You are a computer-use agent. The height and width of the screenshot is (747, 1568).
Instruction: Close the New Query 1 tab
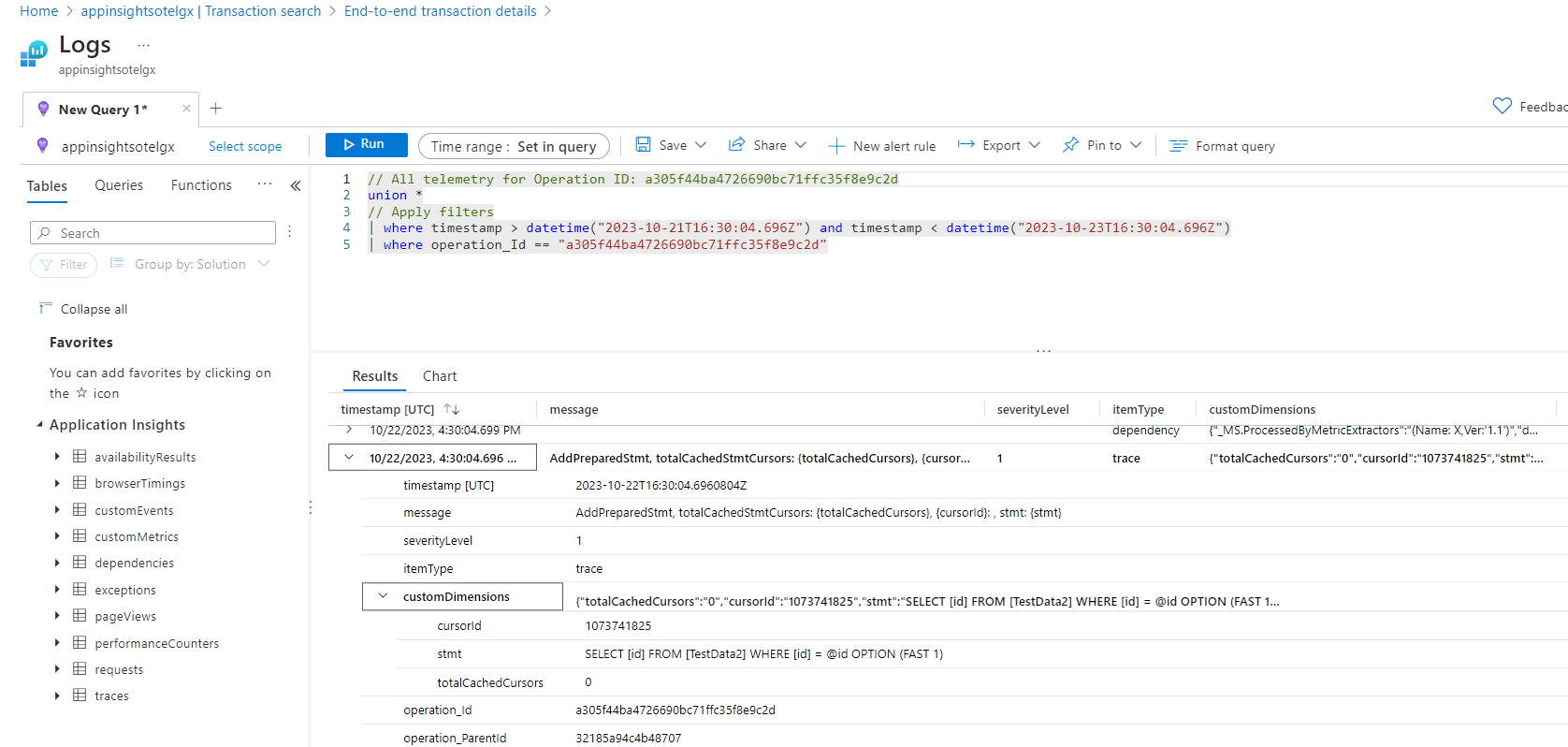[186, 109]
